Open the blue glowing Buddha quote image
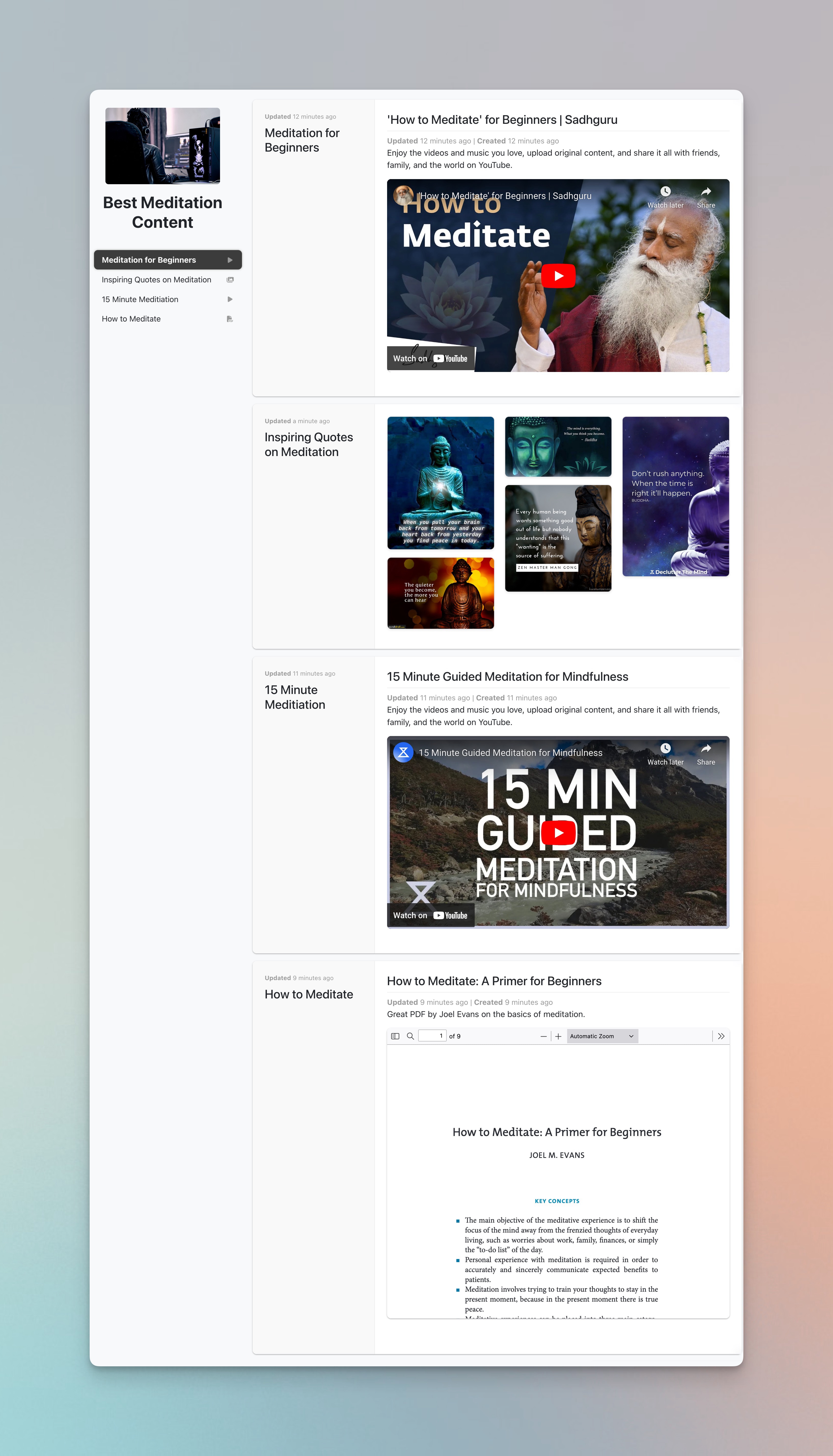This screenshot has width=833, height=1456. pos(441,483)
